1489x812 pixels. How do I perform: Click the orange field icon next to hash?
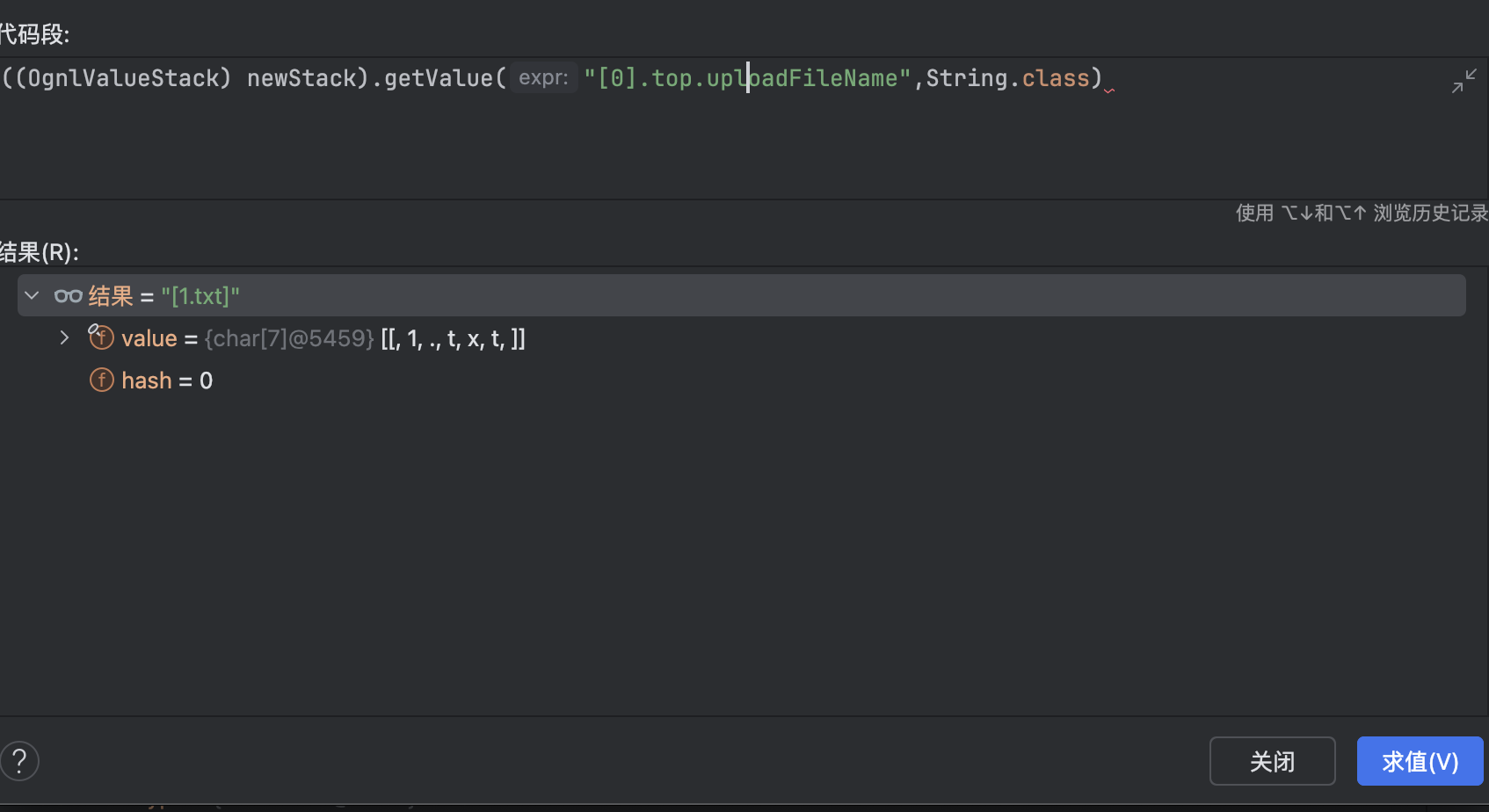pos(101,380)
